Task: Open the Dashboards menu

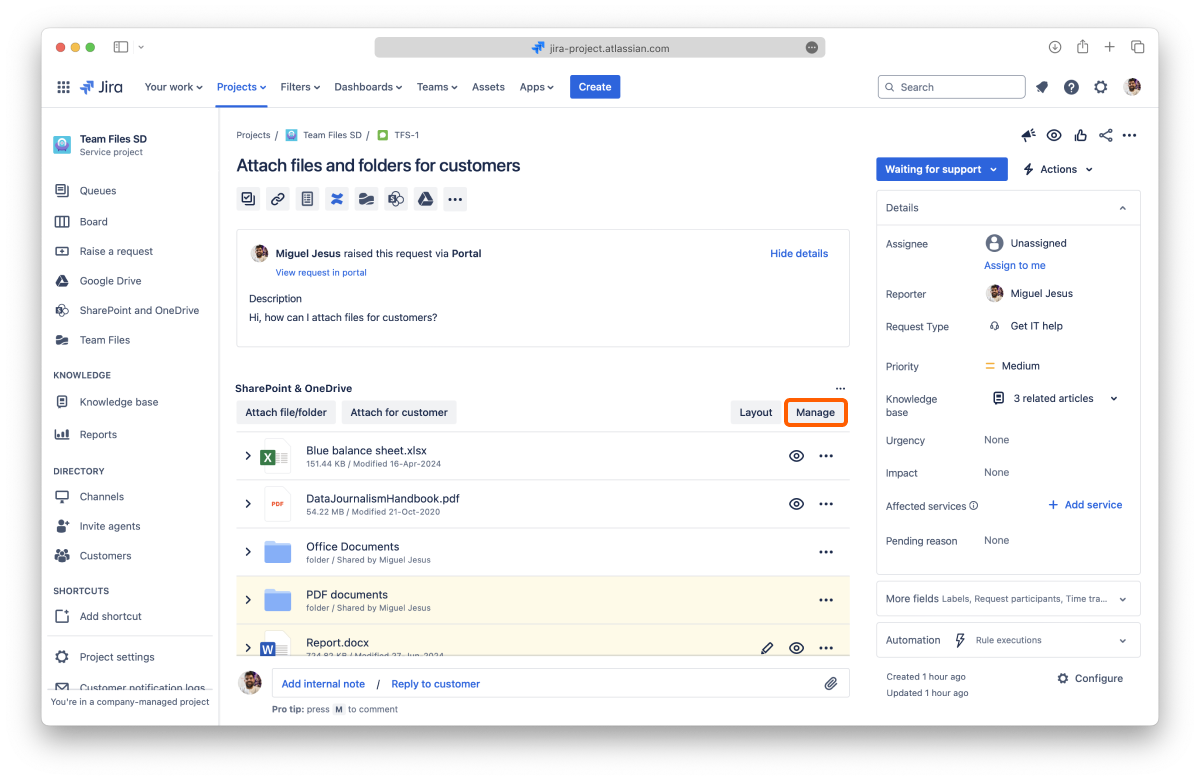Action: (x=367, y=87)
